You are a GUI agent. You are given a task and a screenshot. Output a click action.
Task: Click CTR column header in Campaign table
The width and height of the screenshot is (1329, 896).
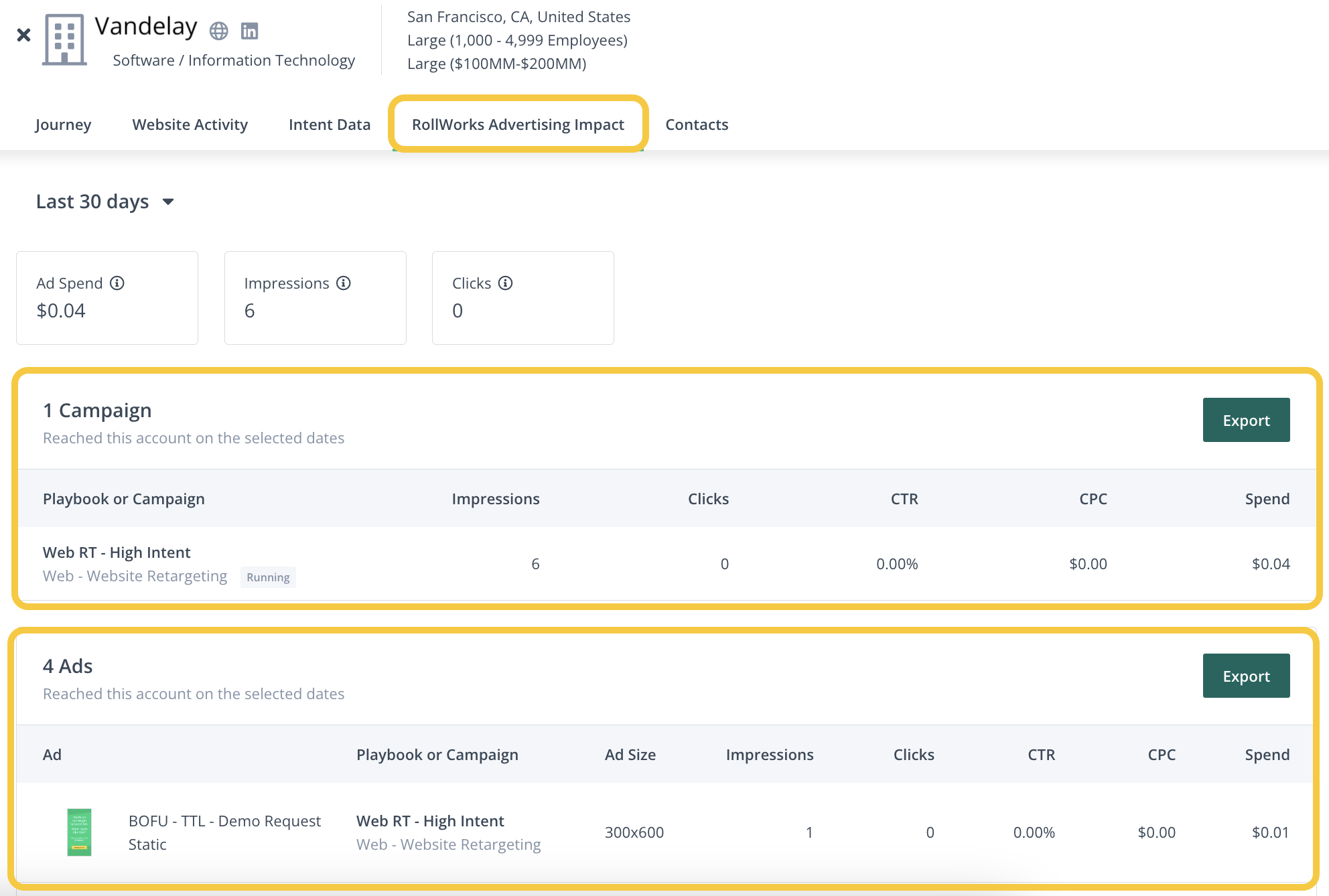904,499
